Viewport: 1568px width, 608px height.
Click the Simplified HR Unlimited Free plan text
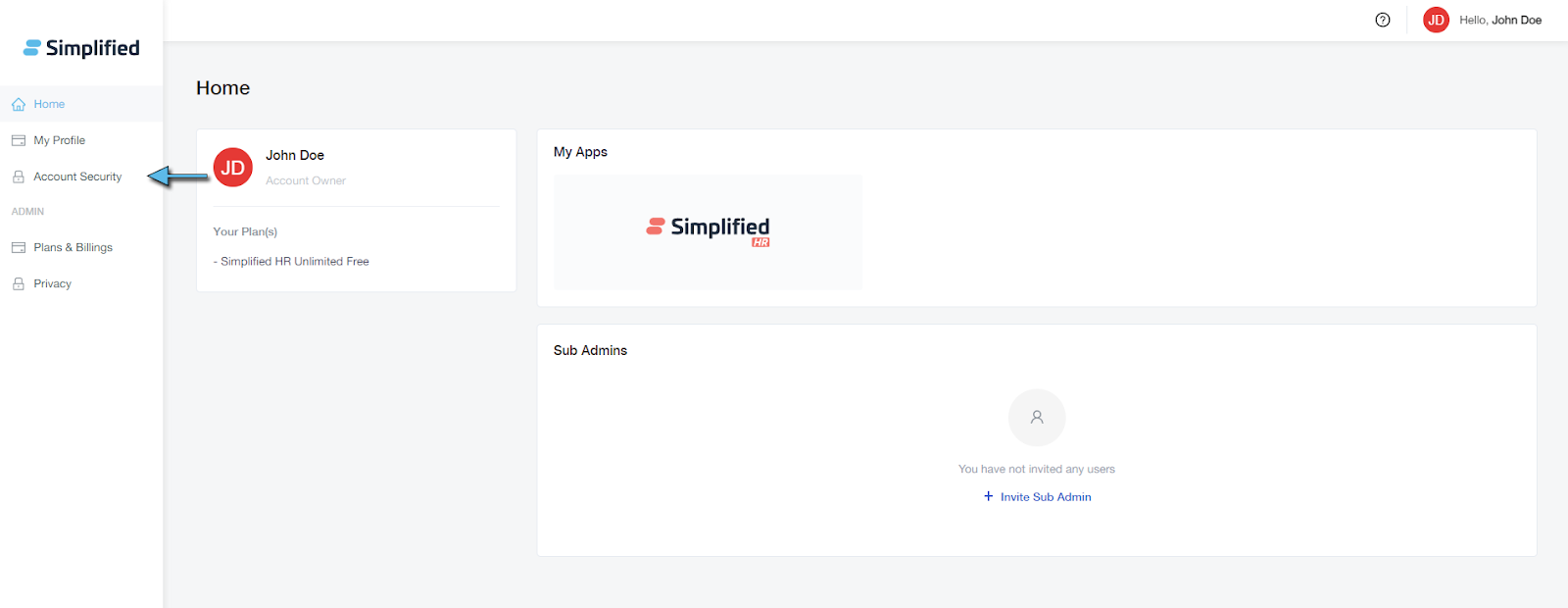[294, 262]
